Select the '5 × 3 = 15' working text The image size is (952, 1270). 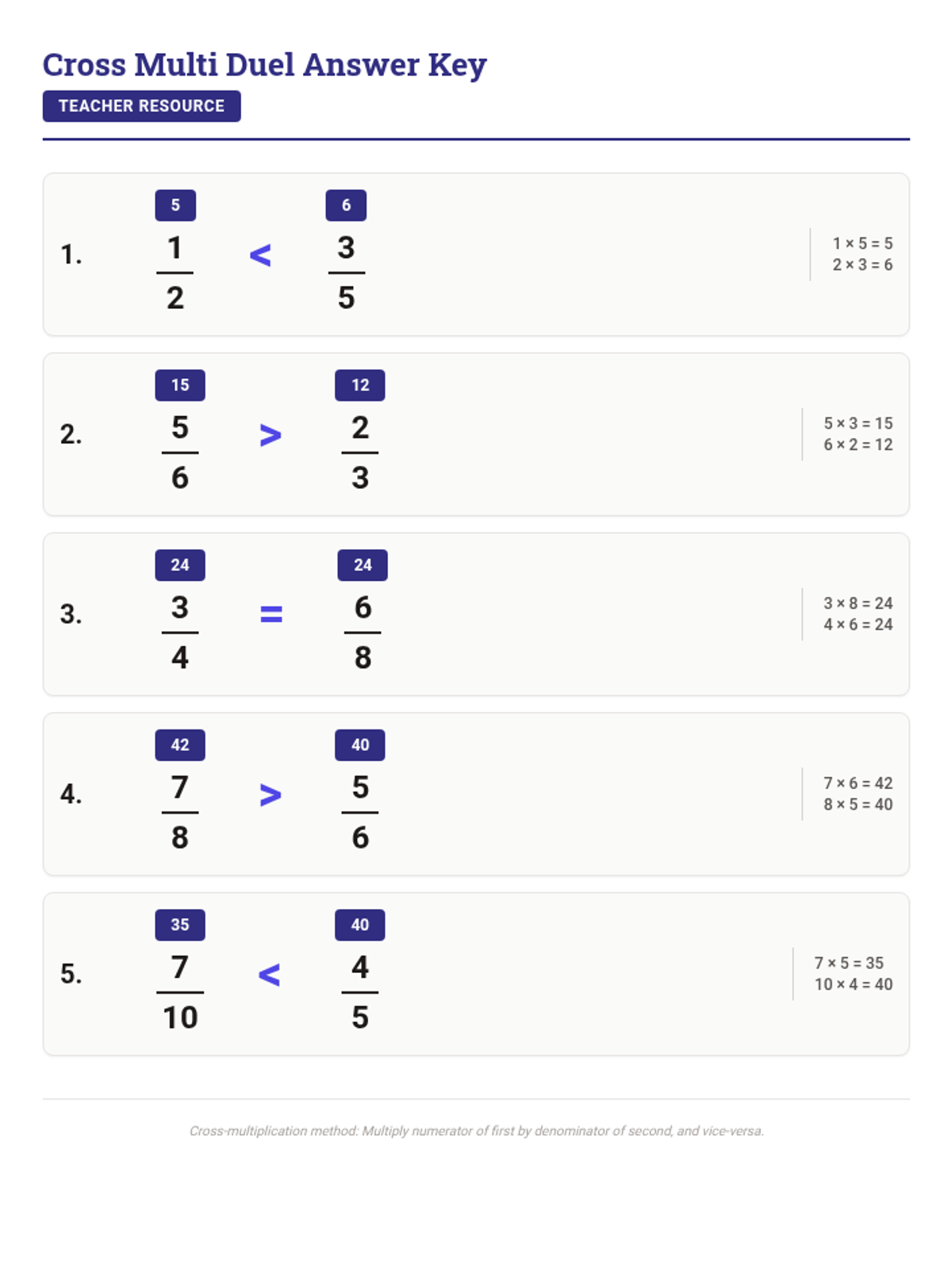858,424
